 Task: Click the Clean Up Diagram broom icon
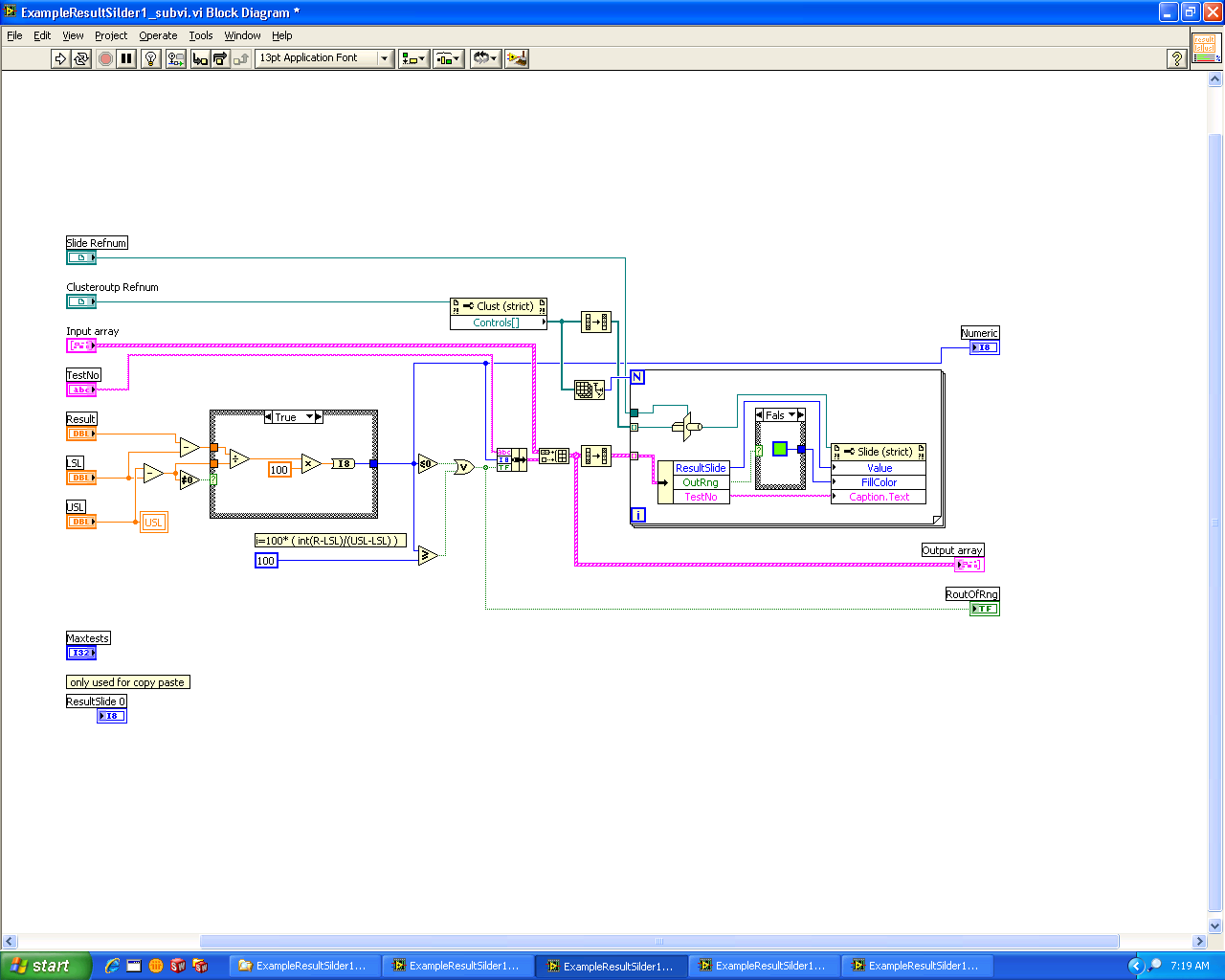517,58
